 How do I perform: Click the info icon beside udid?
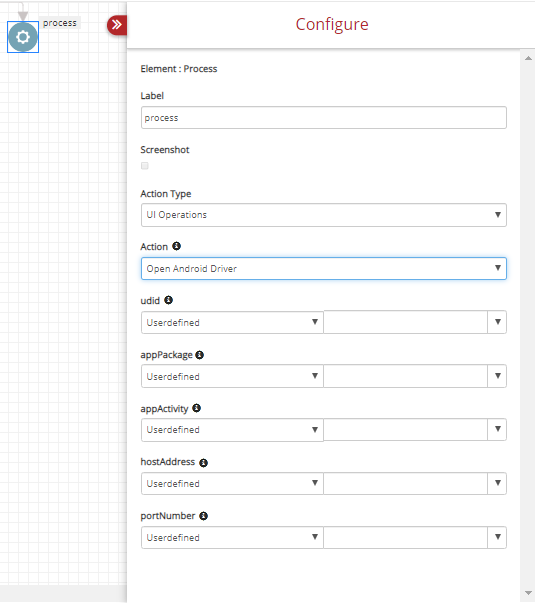pyautogui.click(x=168, y=300)
